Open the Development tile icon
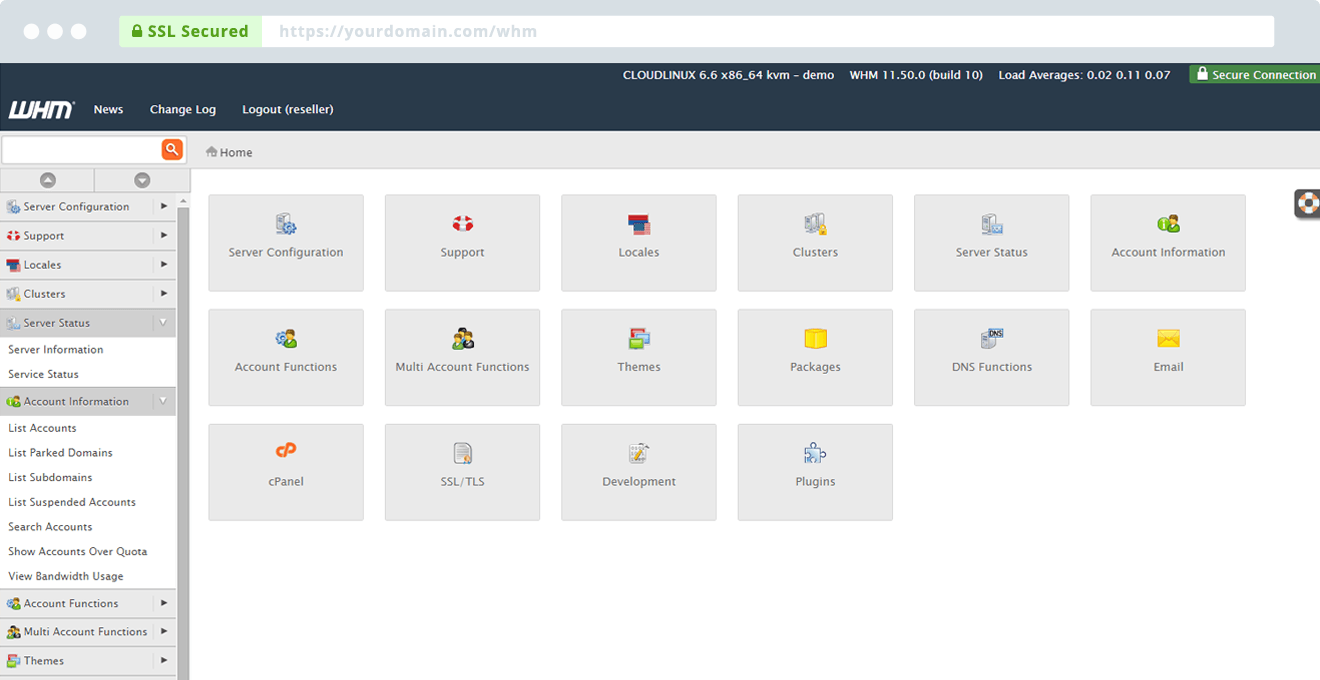 (x=639, y=453)
